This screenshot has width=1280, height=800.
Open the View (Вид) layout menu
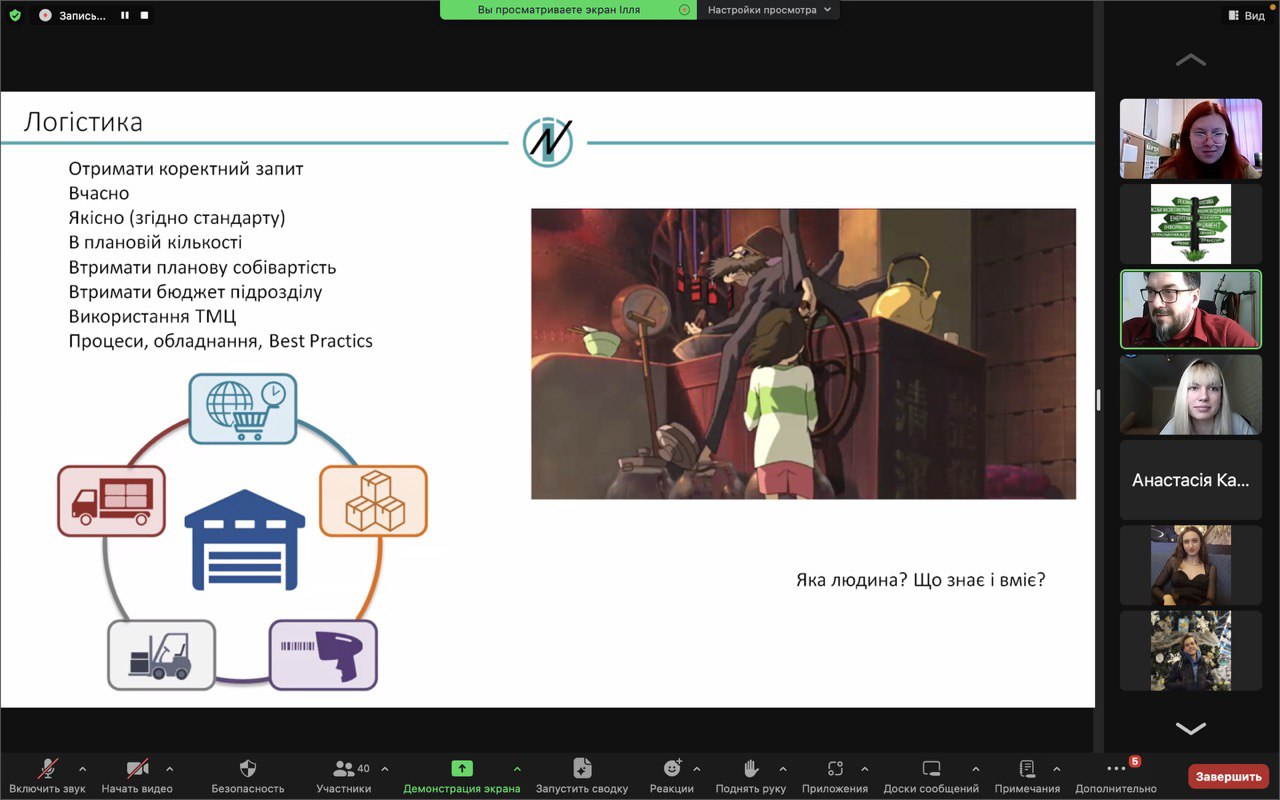pos(1246,15)
